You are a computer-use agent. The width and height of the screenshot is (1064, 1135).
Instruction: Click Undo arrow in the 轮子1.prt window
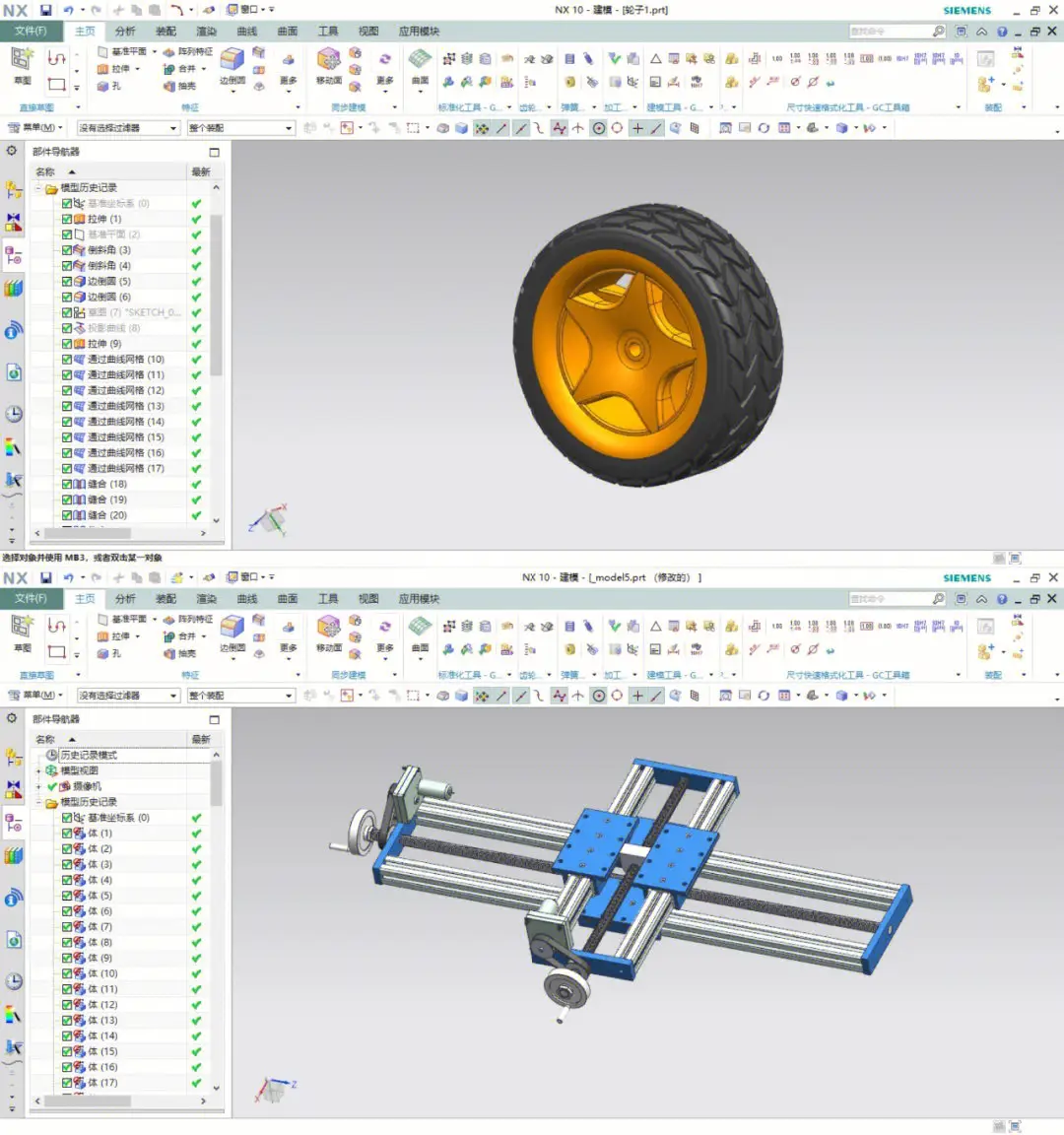pos(69,10)
